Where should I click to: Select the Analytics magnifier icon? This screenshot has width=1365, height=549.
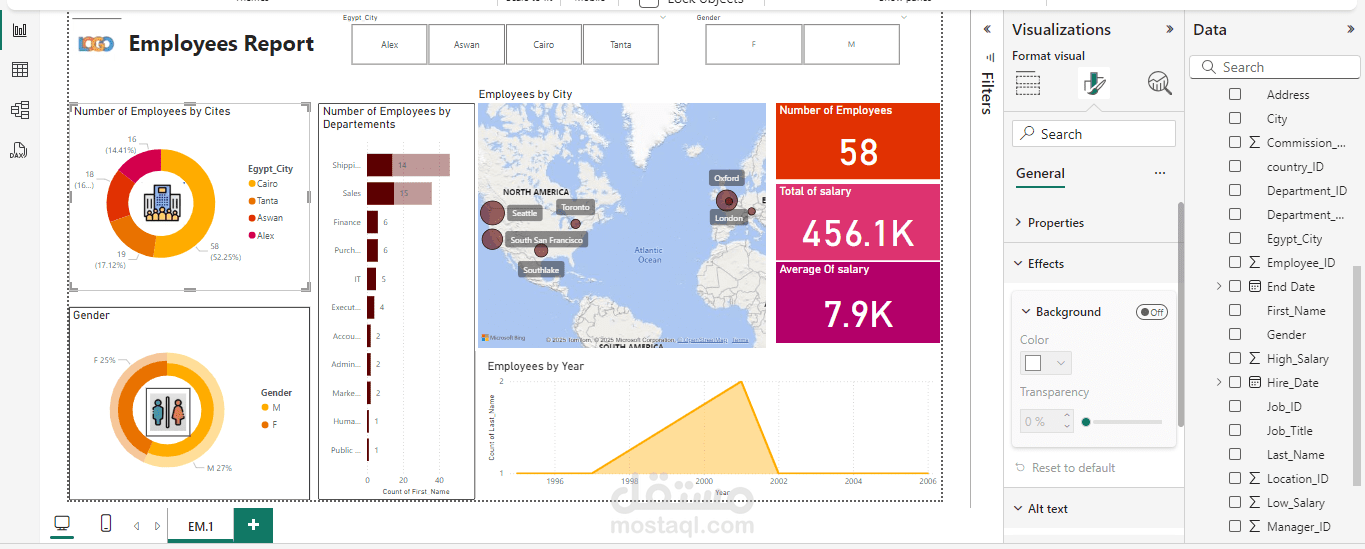[x=1160, y=83]
